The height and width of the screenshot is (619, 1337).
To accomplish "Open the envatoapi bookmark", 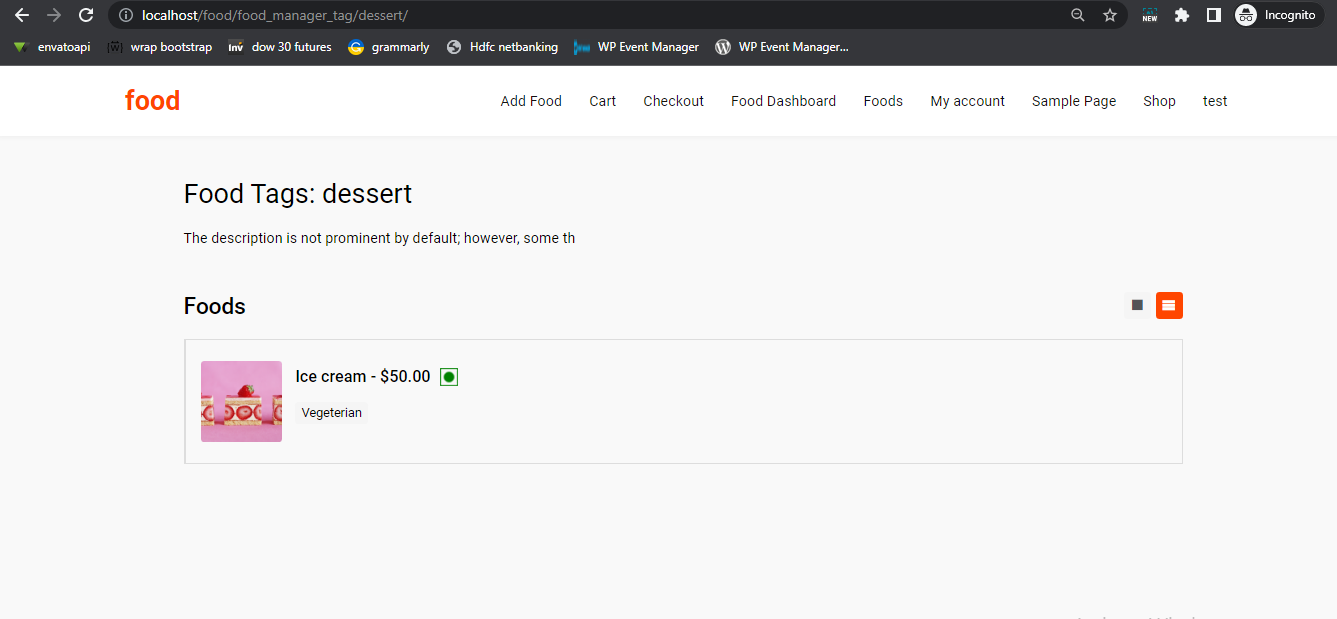I will pos(51,47).
